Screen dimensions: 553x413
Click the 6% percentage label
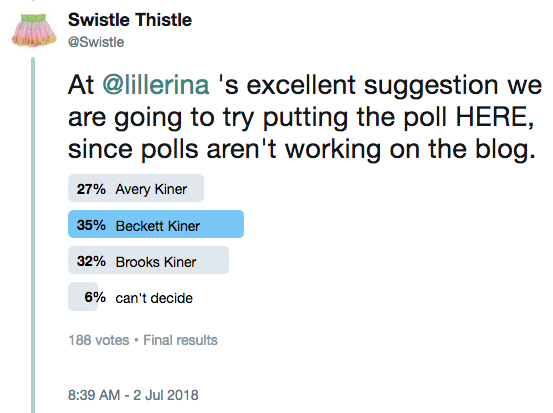(x=95, y=297)
